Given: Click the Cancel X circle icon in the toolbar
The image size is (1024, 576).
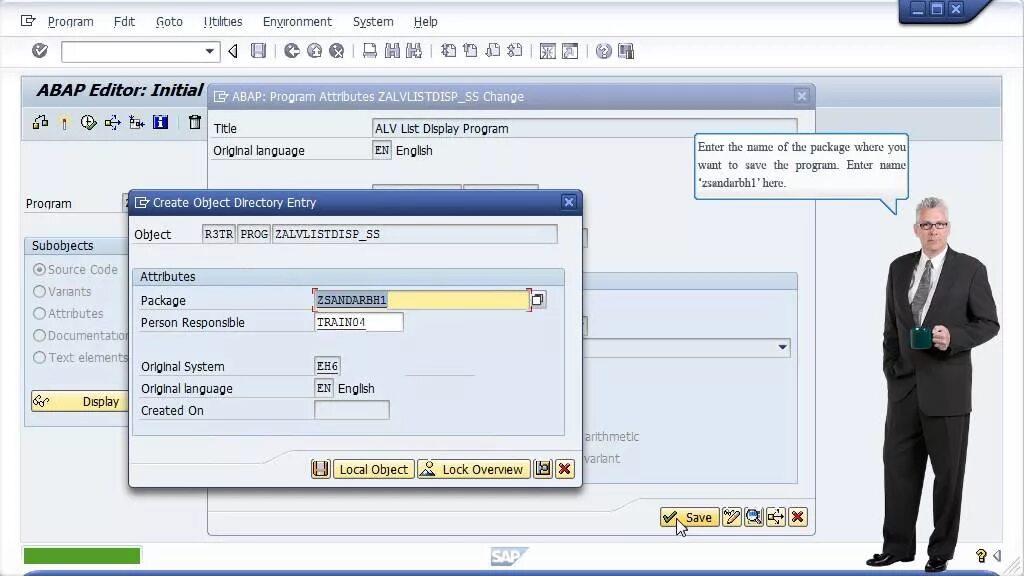Looking at the screenshot, I should click(336, 51).
